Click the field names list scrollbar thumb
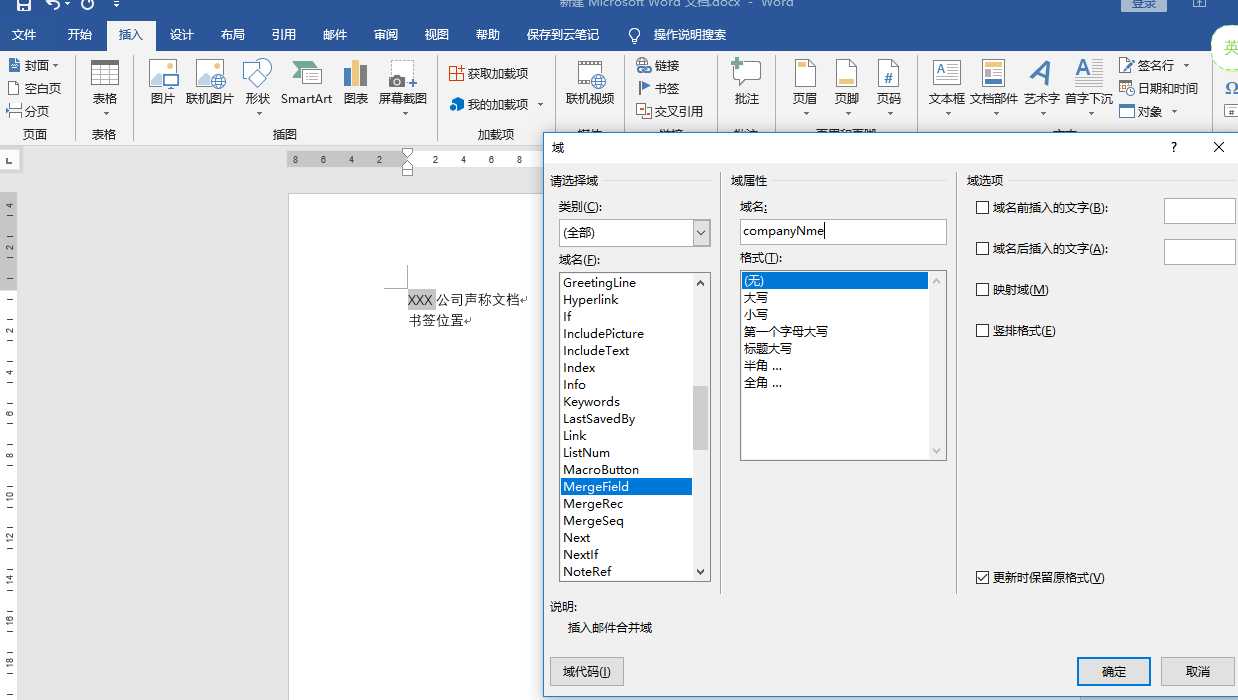This screenshot has width=1238, height=700. pos(700,418)
